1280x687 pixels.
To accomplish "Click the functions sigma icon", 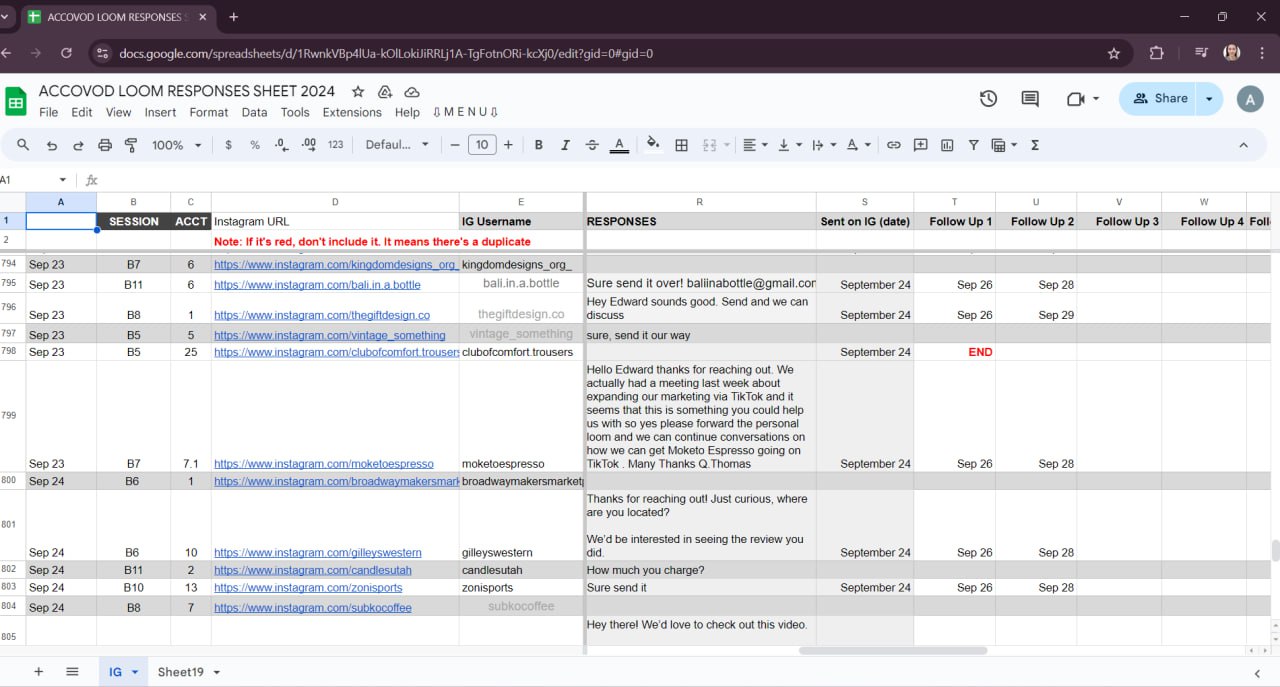I will [x=1035, y=145].
